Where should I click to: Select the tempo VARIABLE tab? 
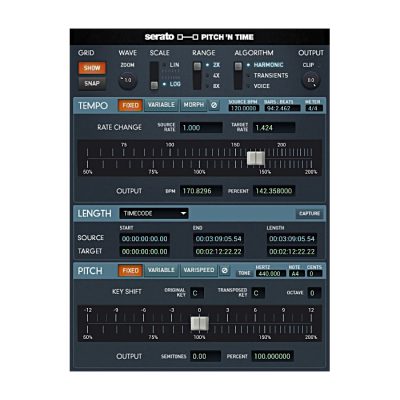click(161, 105)
